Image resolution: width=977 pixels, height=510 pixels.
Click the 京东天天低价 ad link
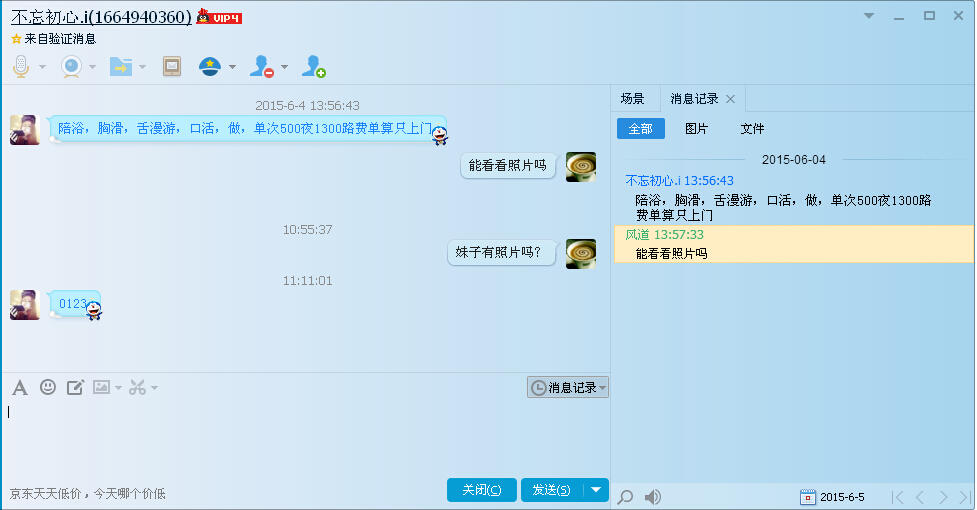[x=87, y=494]
